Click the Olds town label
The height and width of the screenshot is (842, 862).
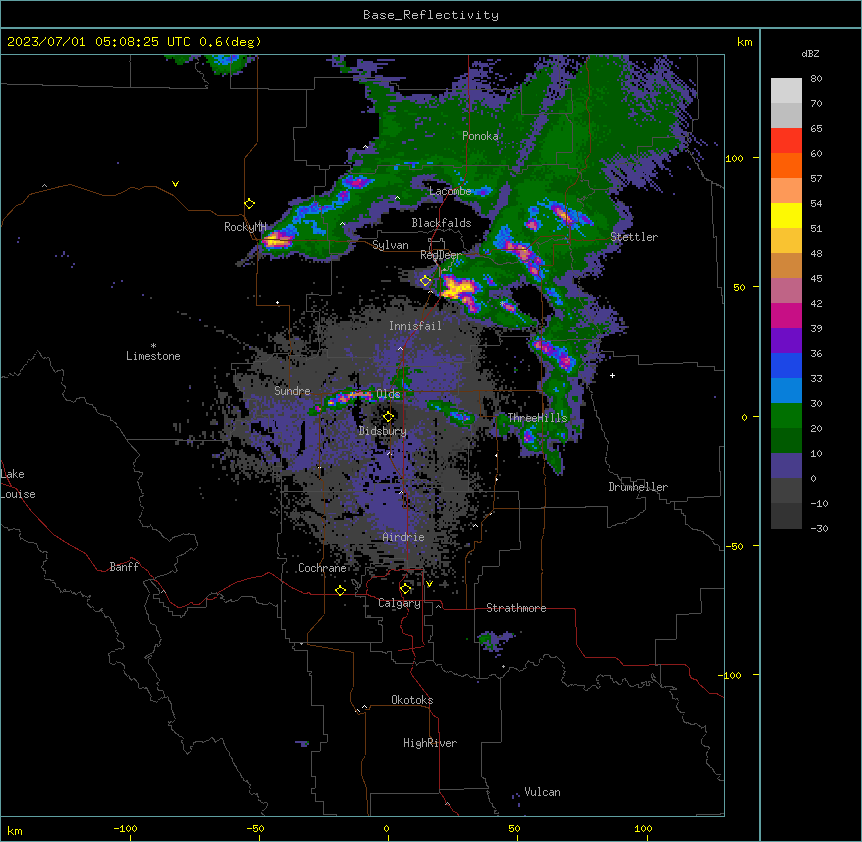(x=388, y=394)
